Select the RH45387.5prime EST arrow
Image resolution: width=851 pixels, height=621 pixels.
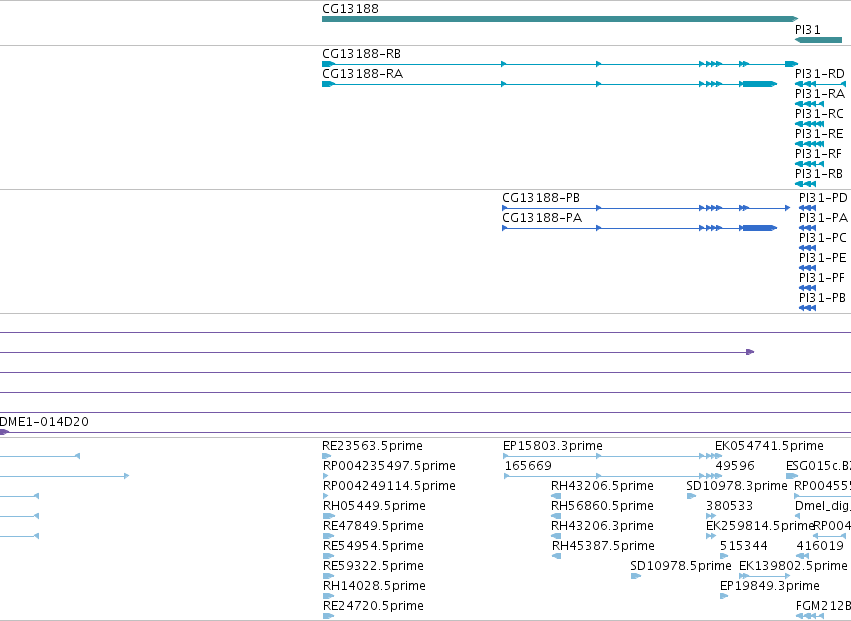click(x=556, y=556)
